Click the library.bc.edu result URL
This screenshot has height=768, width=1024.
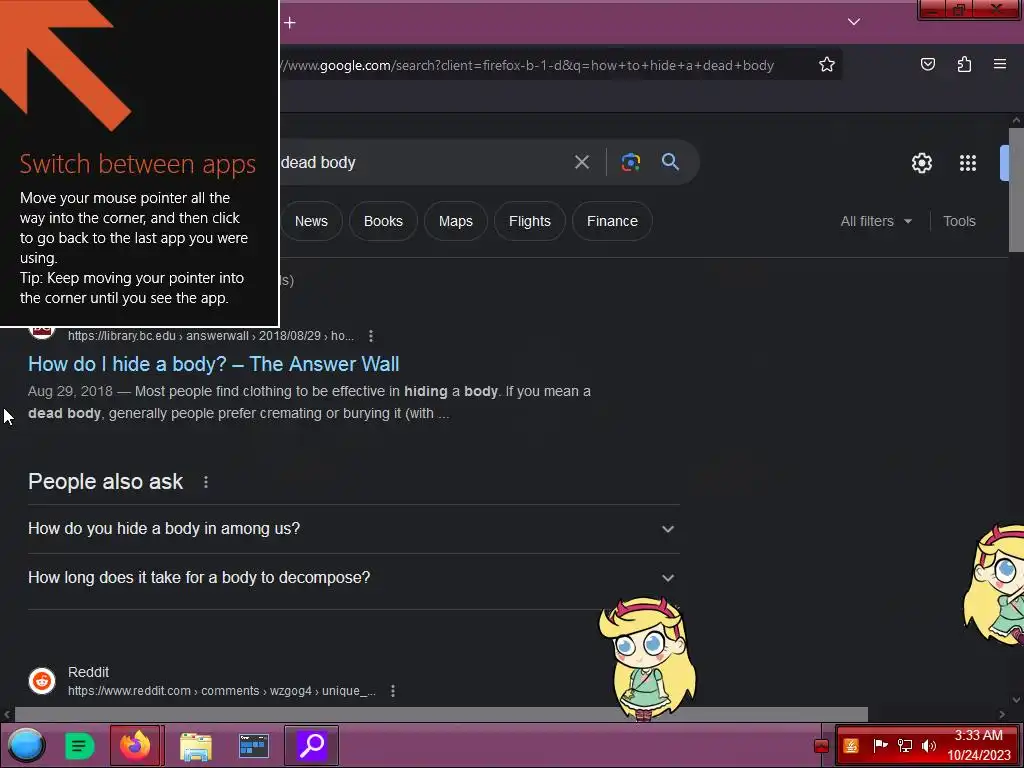click(x=210, y=336)
